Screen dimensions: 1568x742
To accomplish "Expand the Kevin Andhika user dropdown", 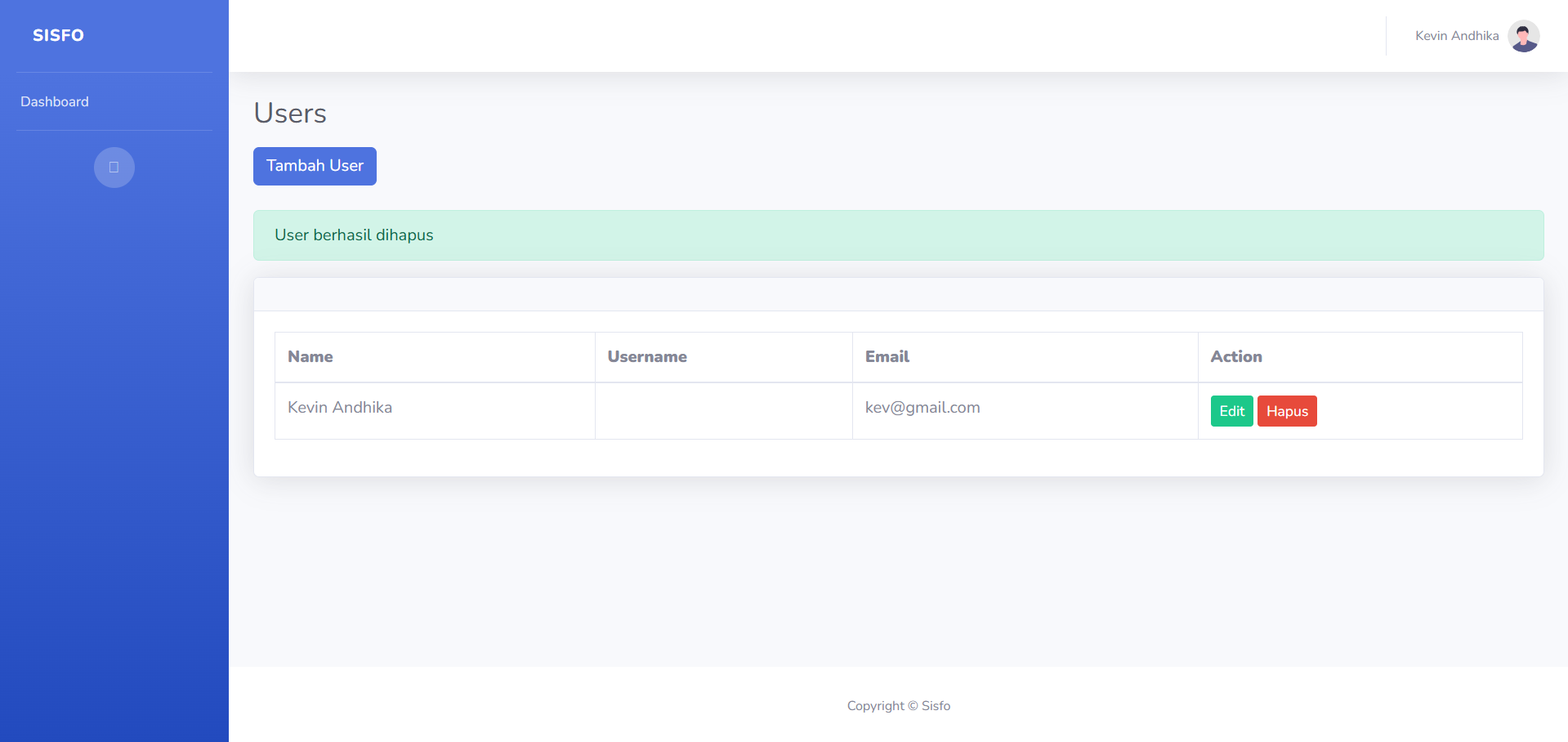I will point(1456,36).
